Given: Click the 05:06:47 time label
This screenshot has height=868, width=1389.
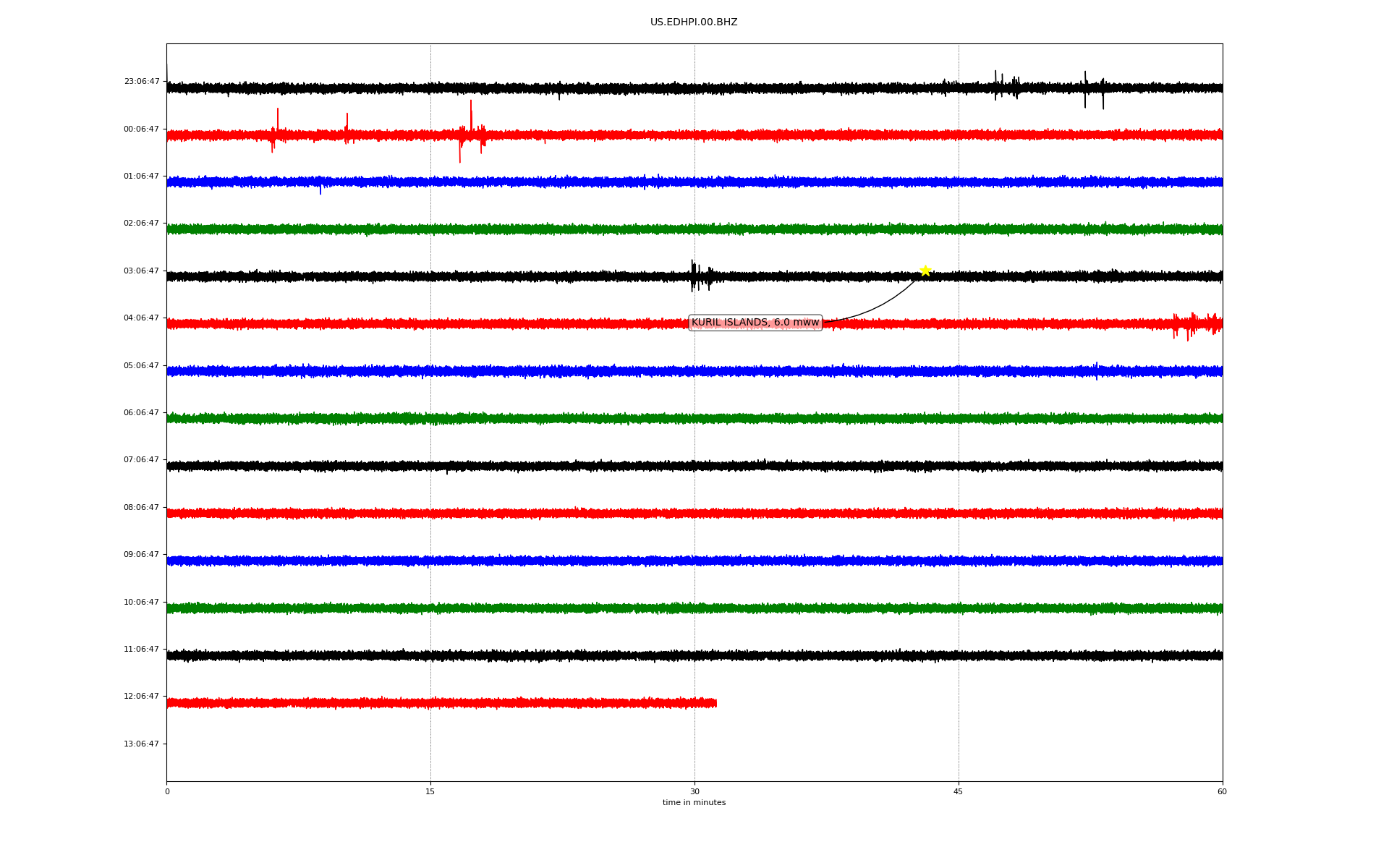Looking at the screenshot, I should click(142, 366).
